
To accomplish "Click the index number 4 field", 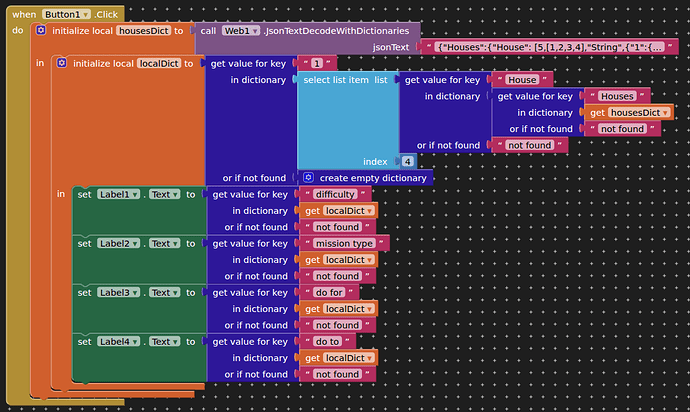I will click(x=407, y=161).
